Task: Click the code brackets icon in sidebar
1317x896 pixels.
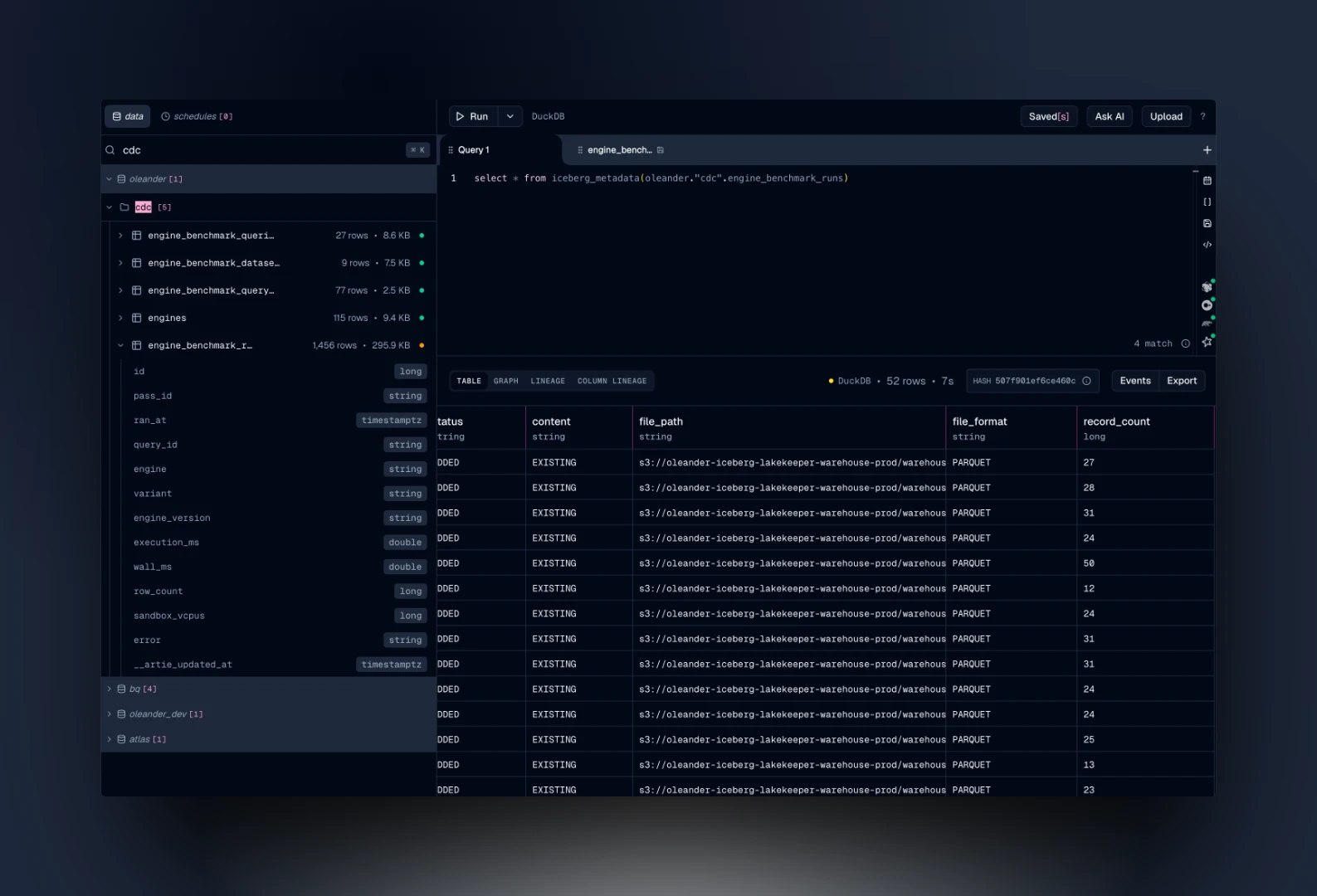Action: [1207, 245]
